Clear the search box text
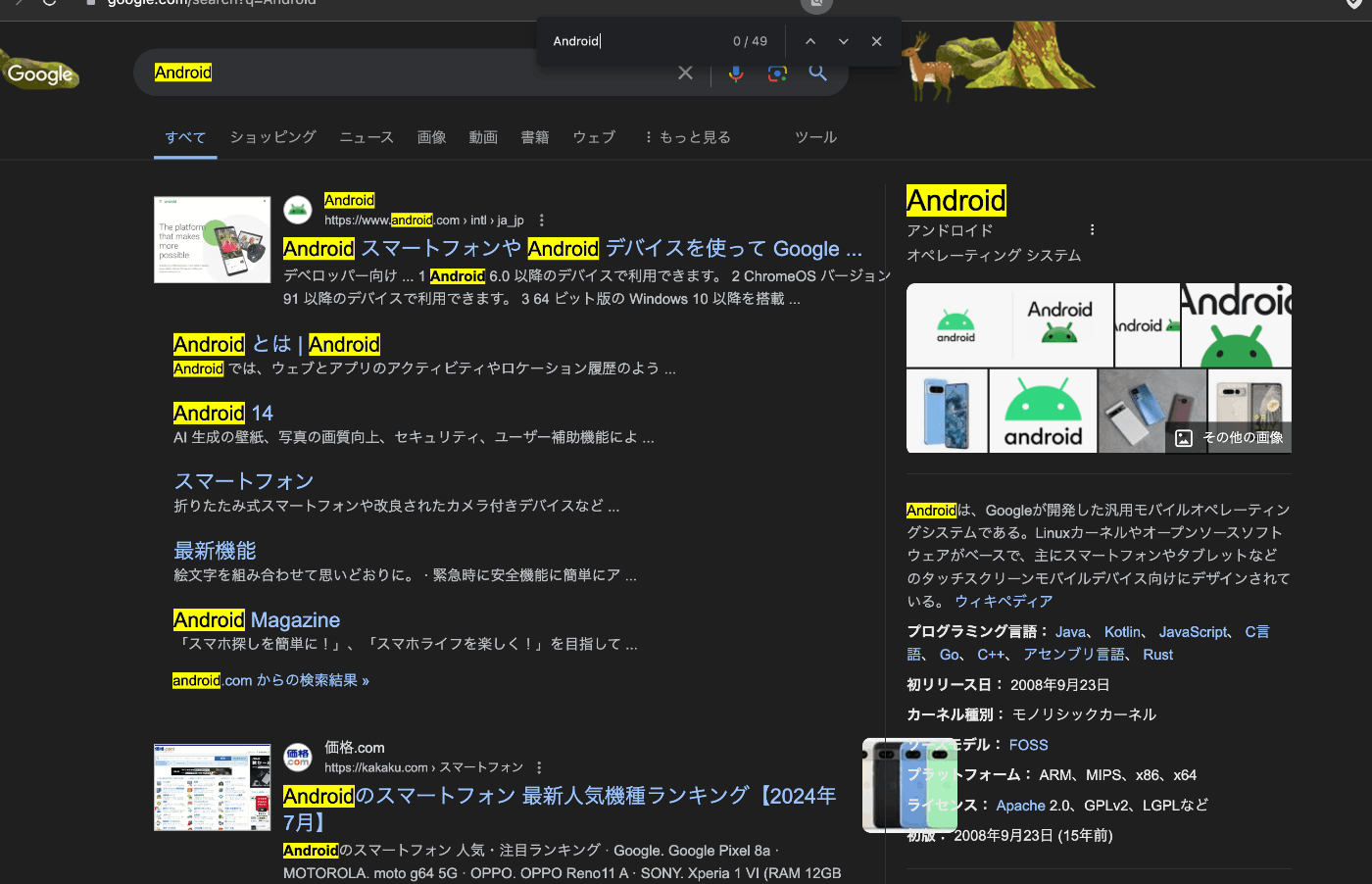Viewport: 1372px width, 884px height. click(x=685, y=73)
